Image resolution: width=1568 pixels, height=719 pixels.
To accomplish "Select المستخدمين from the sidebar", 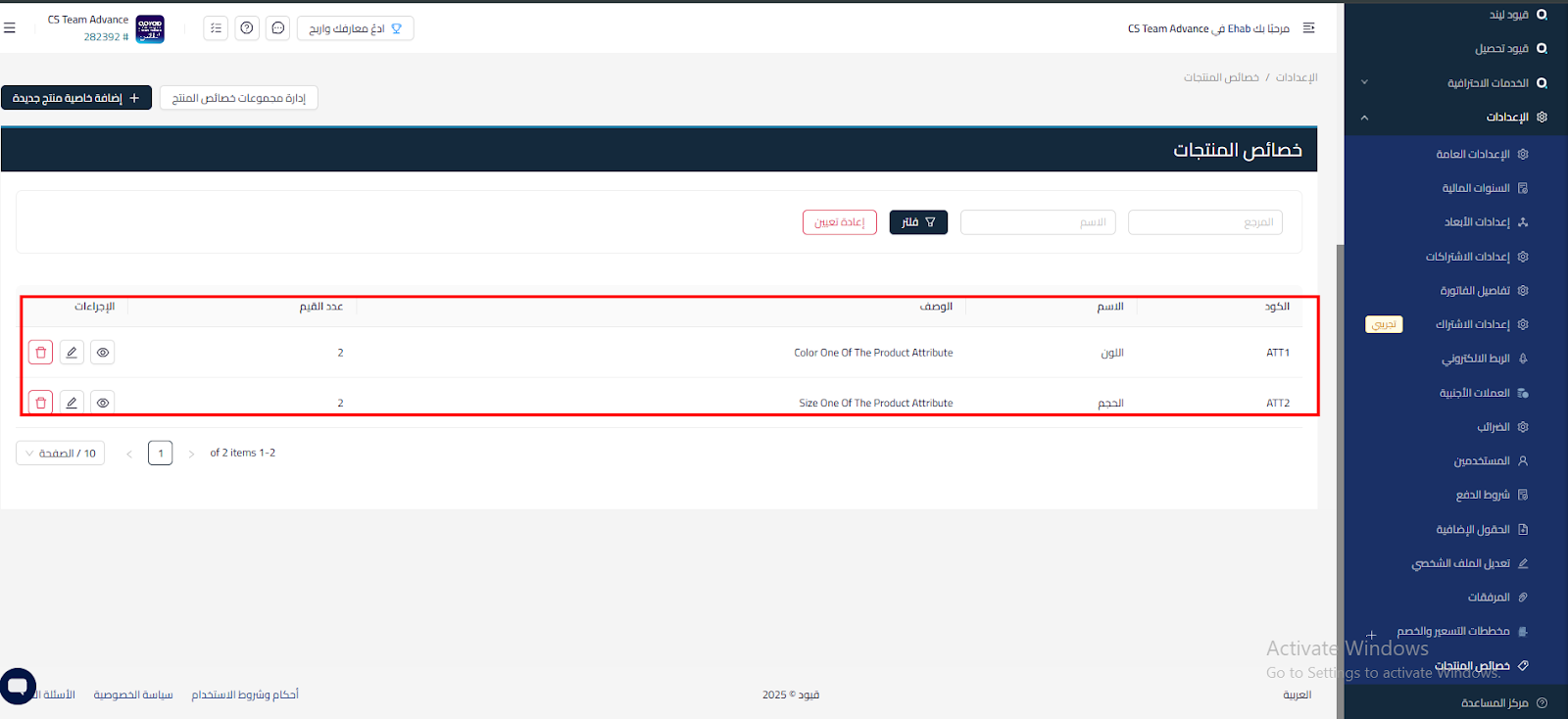I will [x=1481, y=461].
